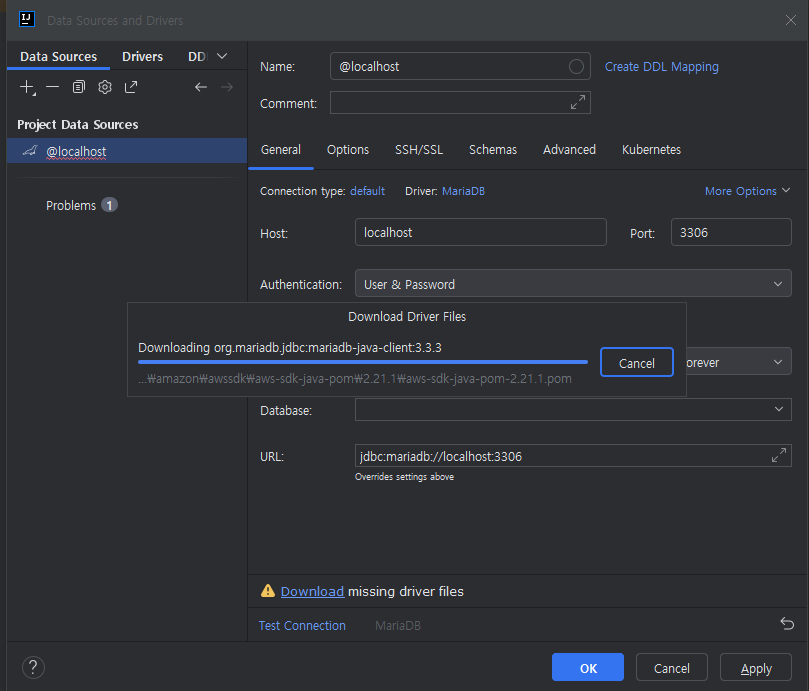This screenshot has height=691, width=809.
Task: Click the color circle in Name field
Action: (x=576, y=67)
